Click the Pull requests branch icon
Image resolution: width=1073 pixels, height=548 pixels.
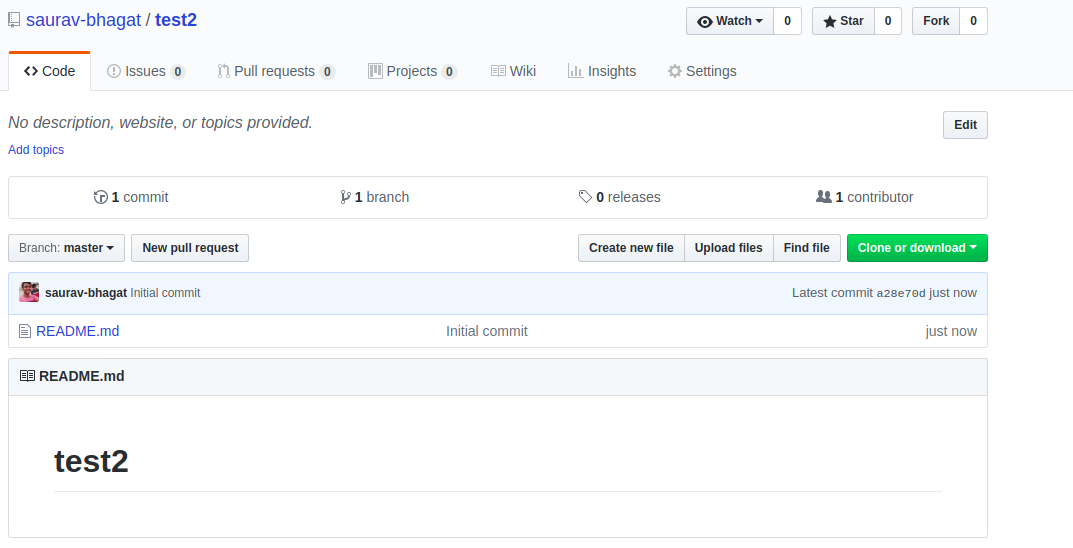223,71
